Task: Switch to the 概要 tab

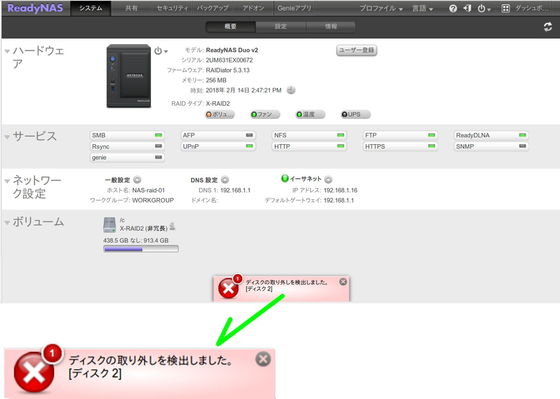Action: (231, 26)
